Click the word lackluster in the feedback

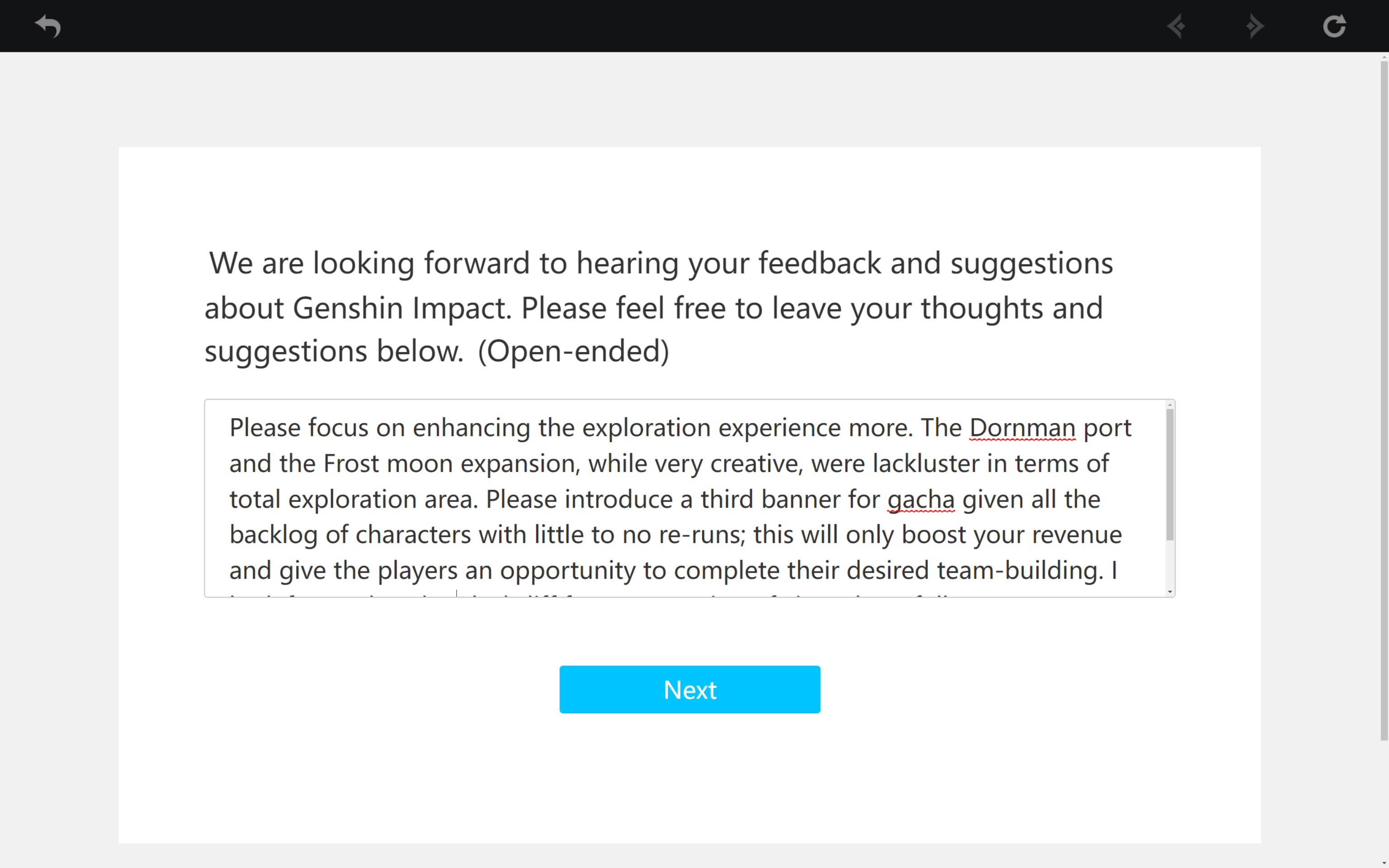pyautogui.click(x=926, y=464)
